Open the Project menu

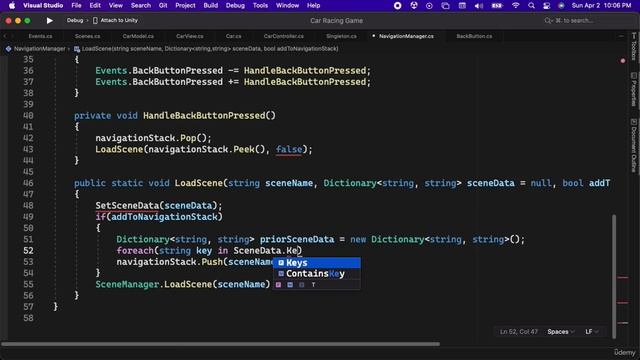tap(185, 6)
